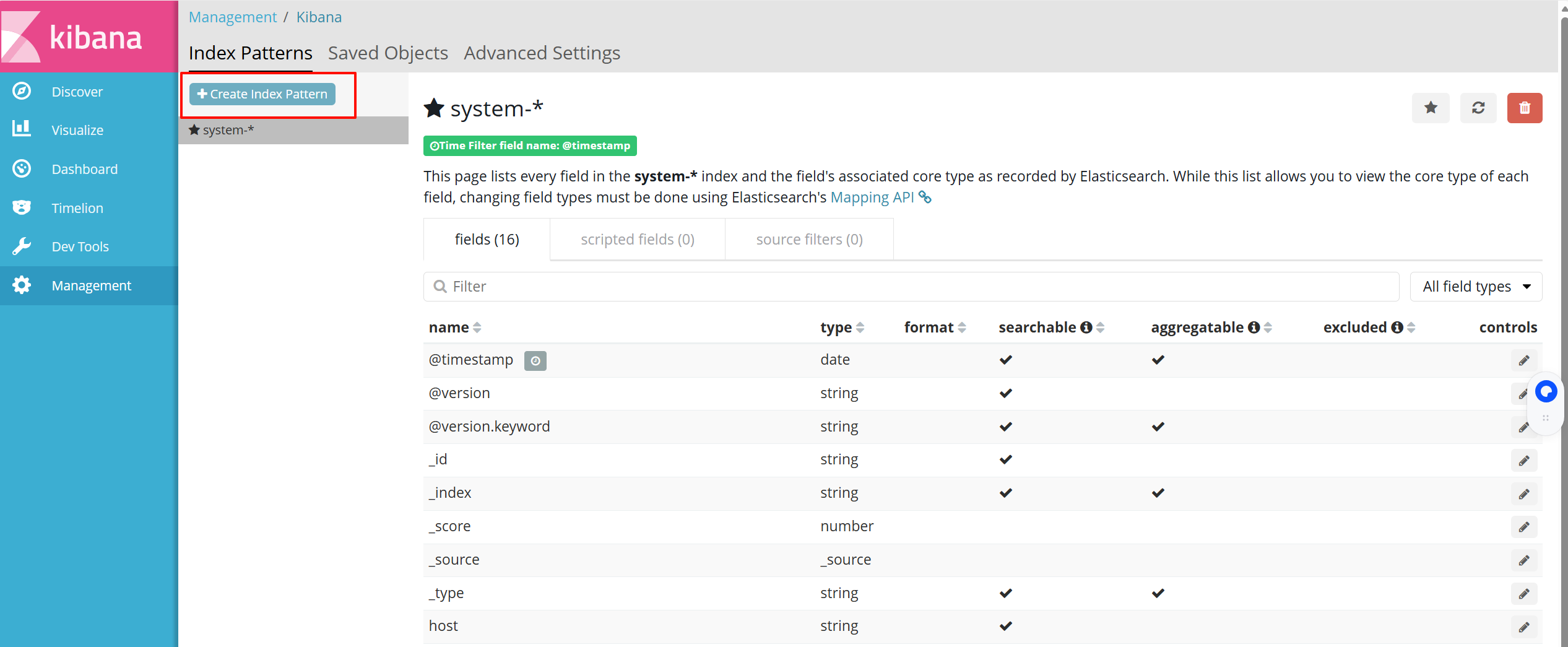Open the Index Patterns tab
1568x647 pixels.
pyautogui.click(x=250, y=53)
